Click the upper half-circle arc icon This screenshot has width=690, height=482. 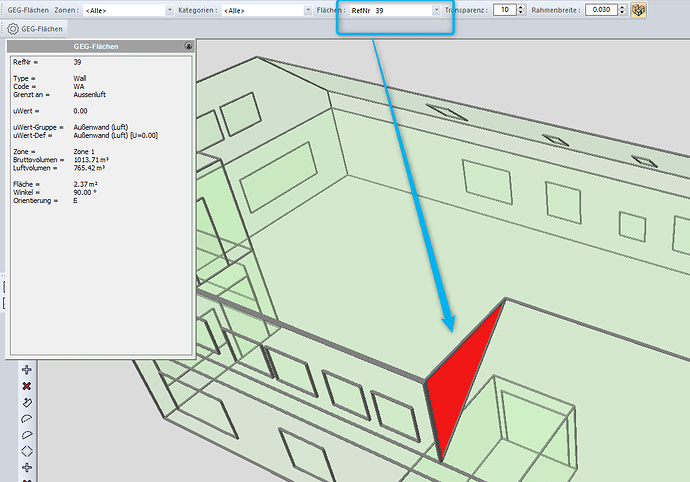pyautogui.click(x=27, y=418)
